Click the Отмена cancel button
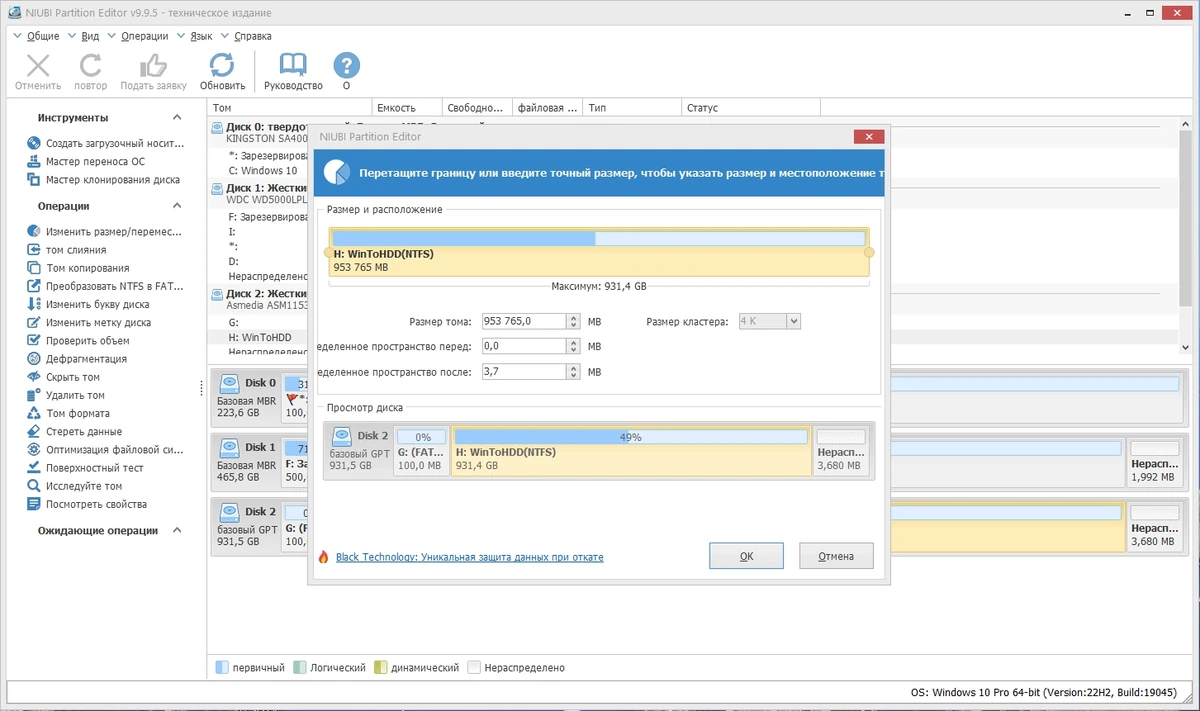 tap(836, 556)
